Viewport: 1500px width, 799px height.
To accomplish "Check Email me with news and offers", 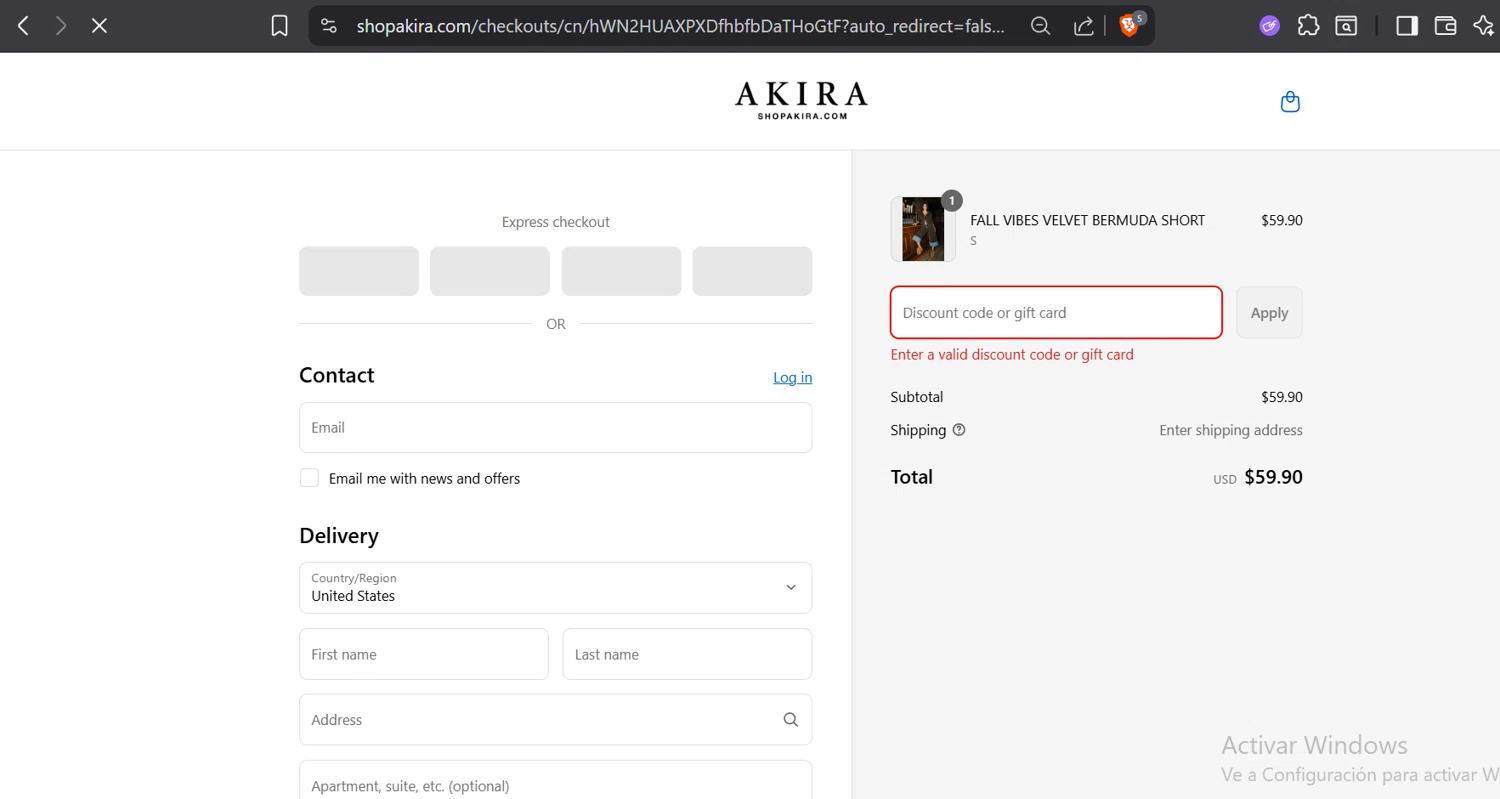I will click(x=310, y=478).
